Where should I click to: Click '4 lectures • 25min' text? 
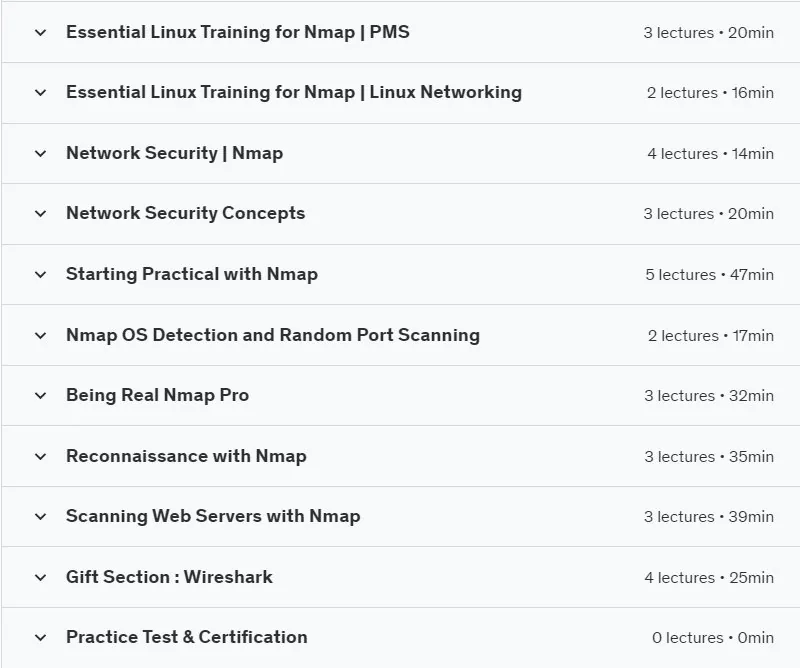[709, 578]
